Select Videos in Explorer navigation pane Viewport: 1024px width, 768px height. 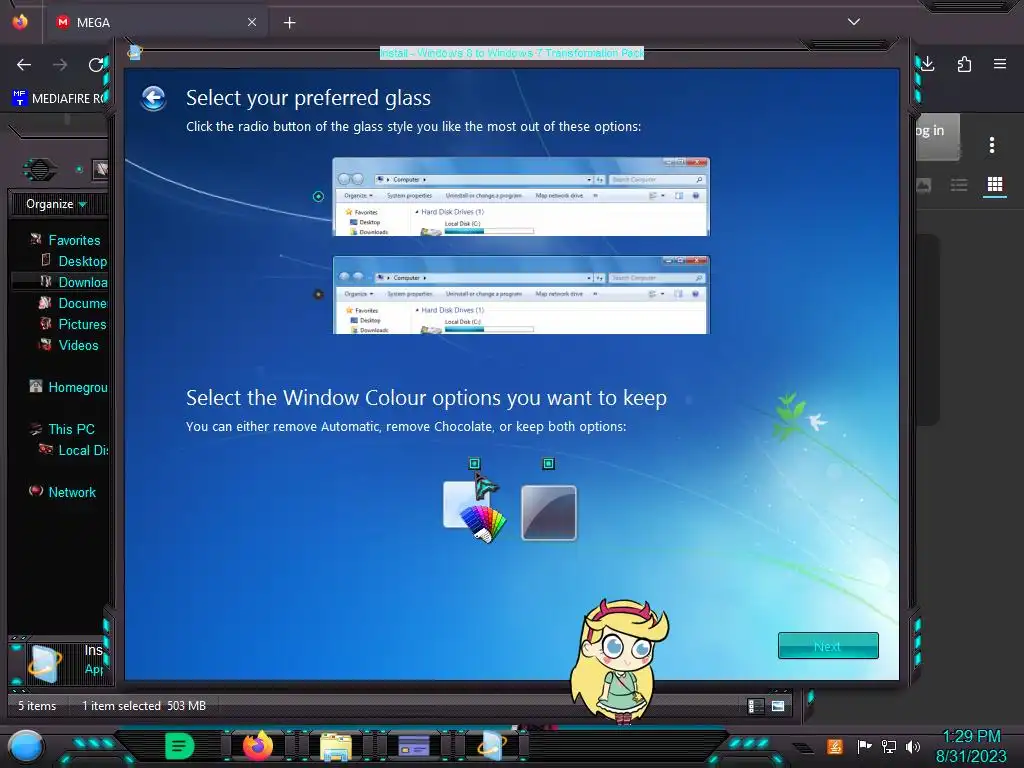coord(78,345)
